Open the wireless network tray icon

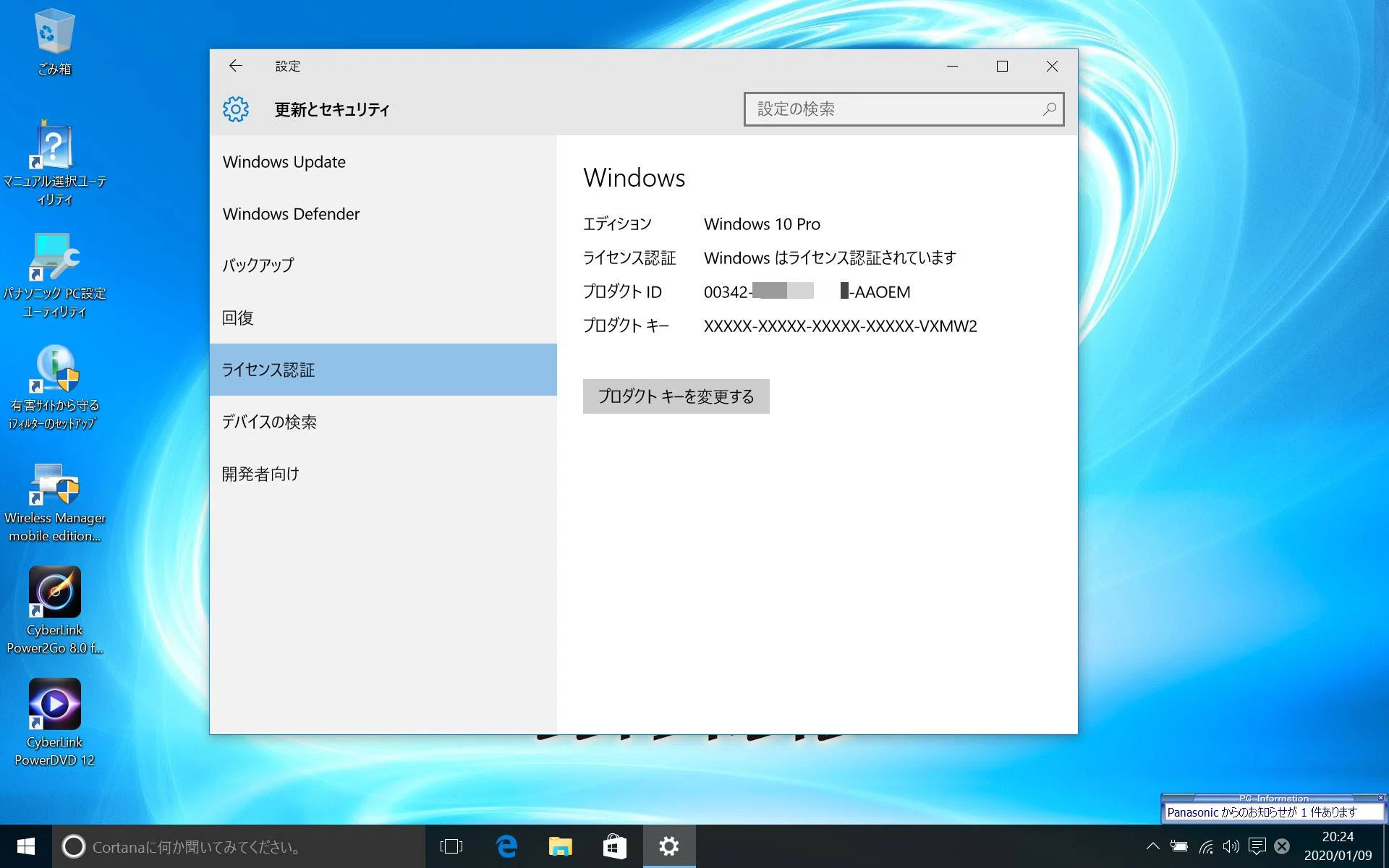click(1206, 846)
